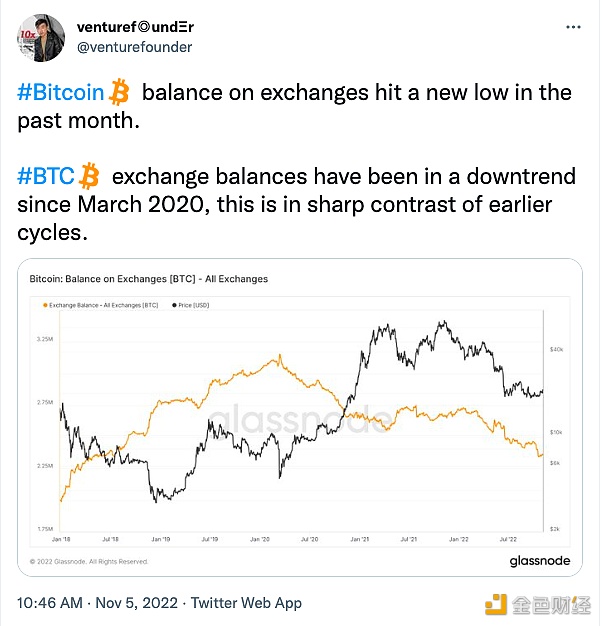Click the Bitcoin emoji after #Bitcoin
The width and height of the screenshot is (602, 626).
point(120,93)
